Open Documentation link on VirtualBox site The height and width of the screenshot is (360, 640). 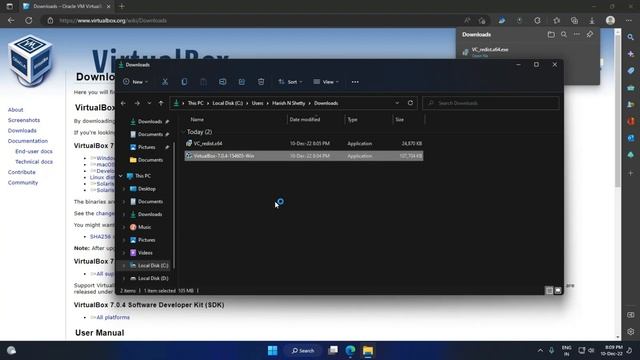click(28, 141)
